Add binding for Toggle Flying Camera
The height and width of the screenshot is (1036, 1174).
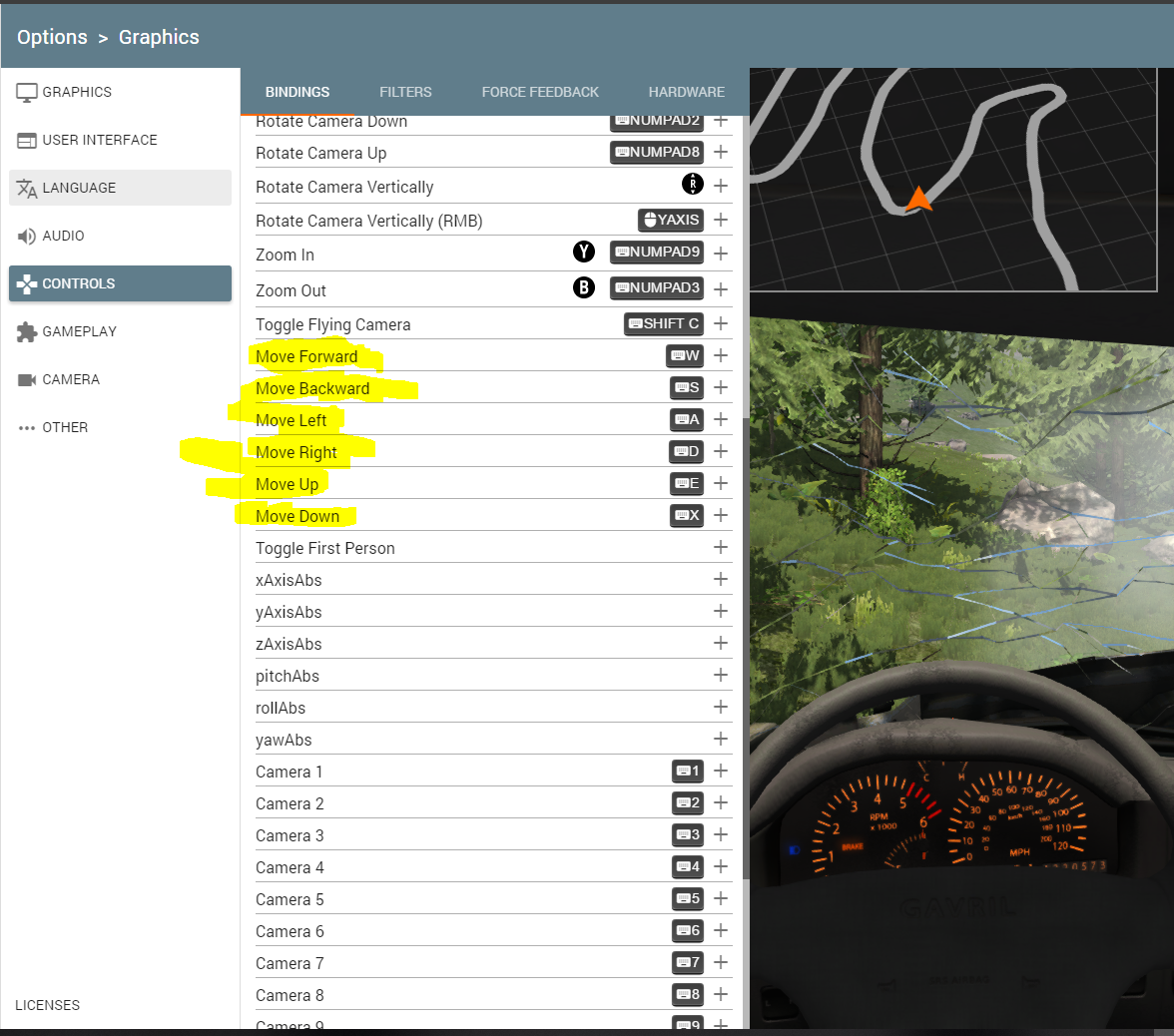point(721,323)
